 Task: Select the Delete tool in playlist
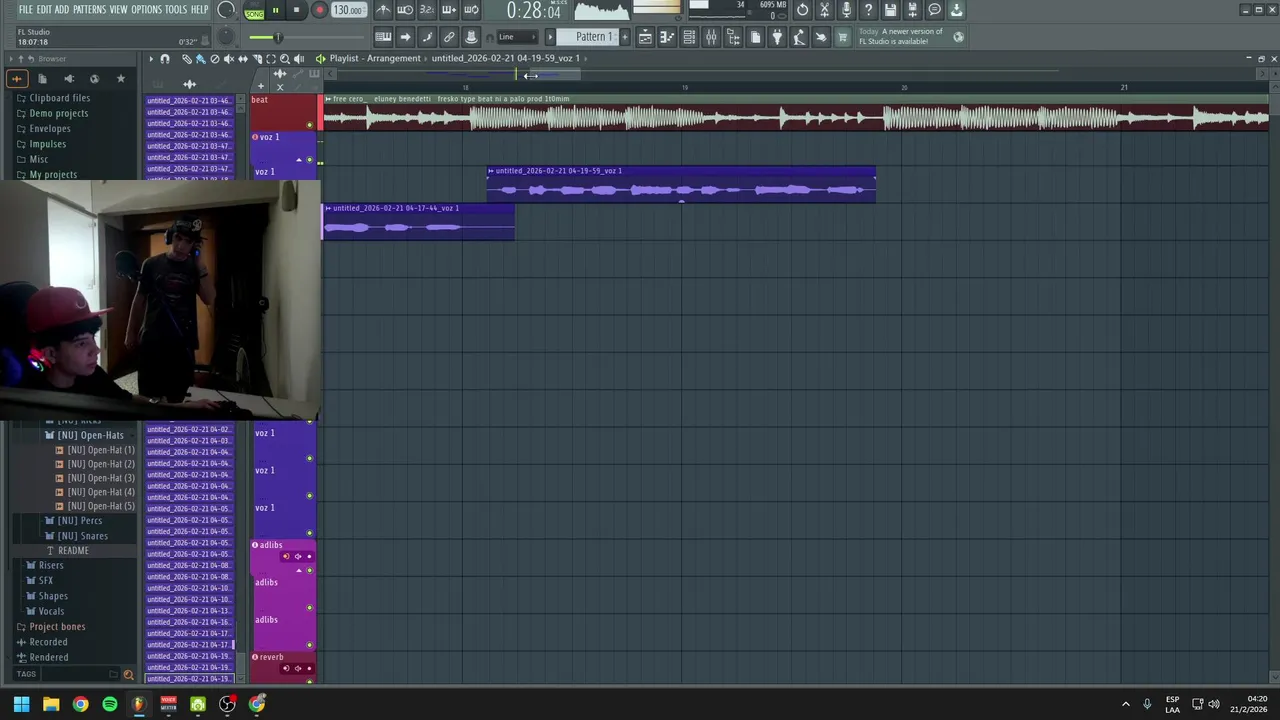pyautogui.click(x=214, y=59)
